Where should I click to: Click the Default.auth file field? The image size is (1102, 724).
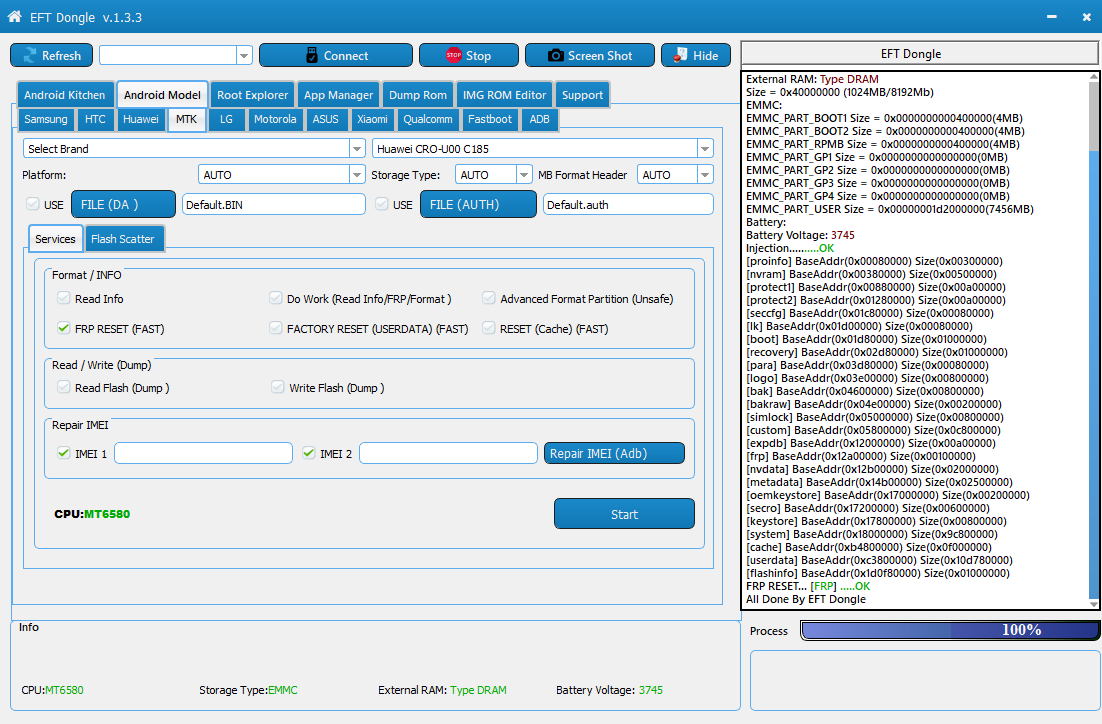[x=628, y=205]
